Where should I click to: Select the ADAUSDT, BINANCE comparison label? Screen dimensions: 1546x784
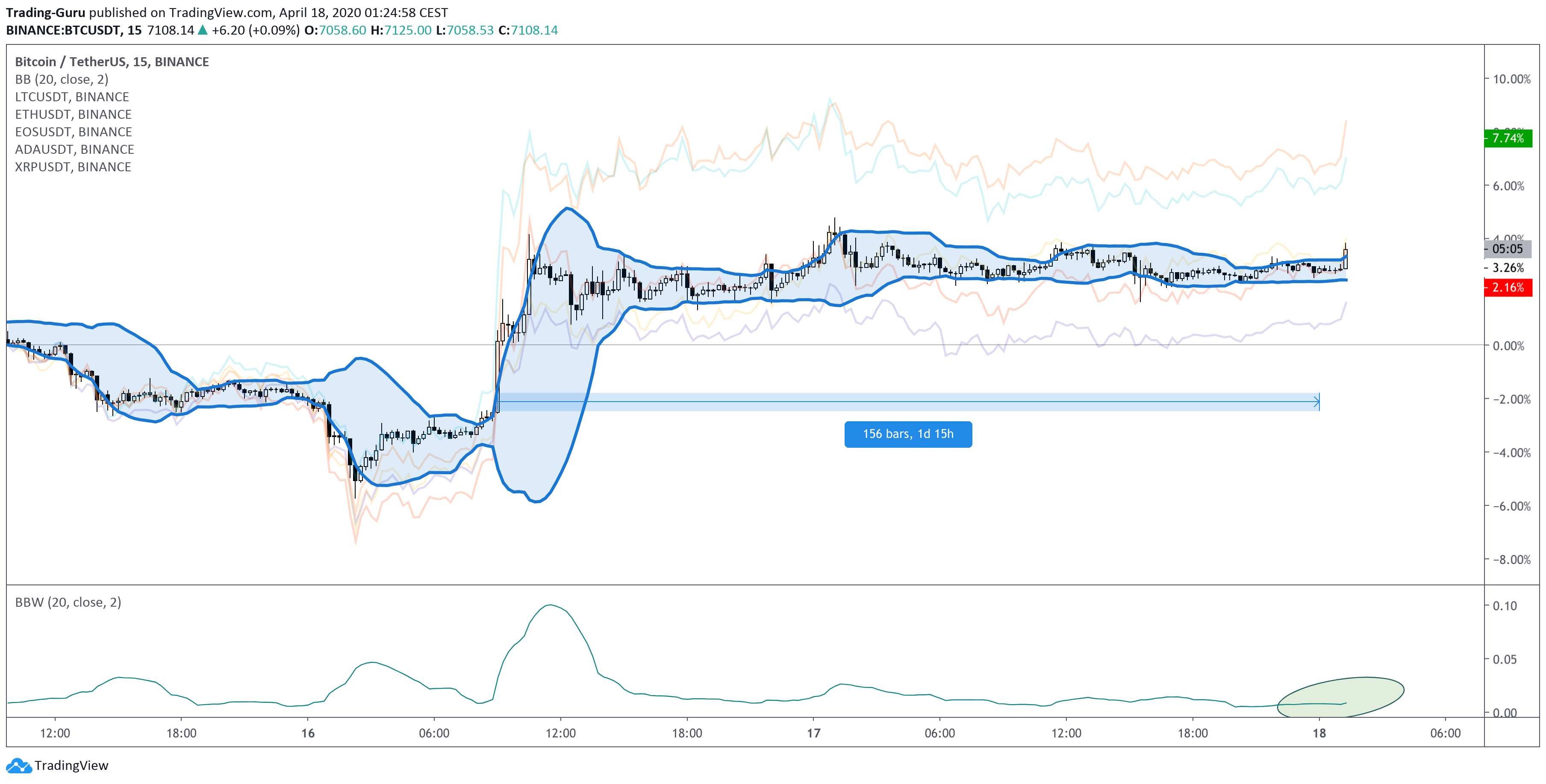(x=74, y=149)
